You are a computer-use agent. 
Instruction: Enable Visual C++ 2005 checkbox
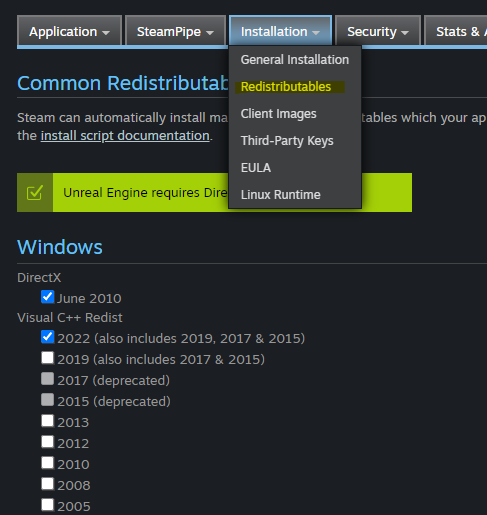coord(47,505)
